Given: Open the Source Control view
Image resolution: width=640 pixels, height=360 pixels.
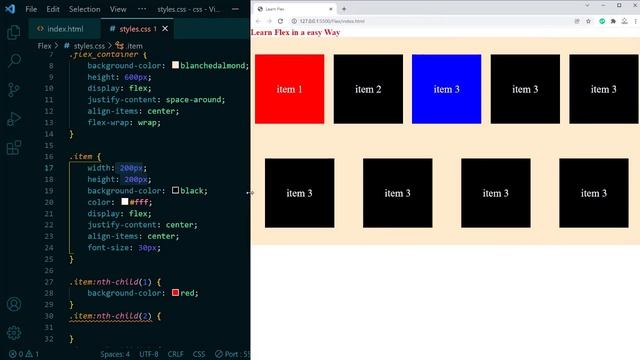Looking at the screenshot, I should pos(14,90).
